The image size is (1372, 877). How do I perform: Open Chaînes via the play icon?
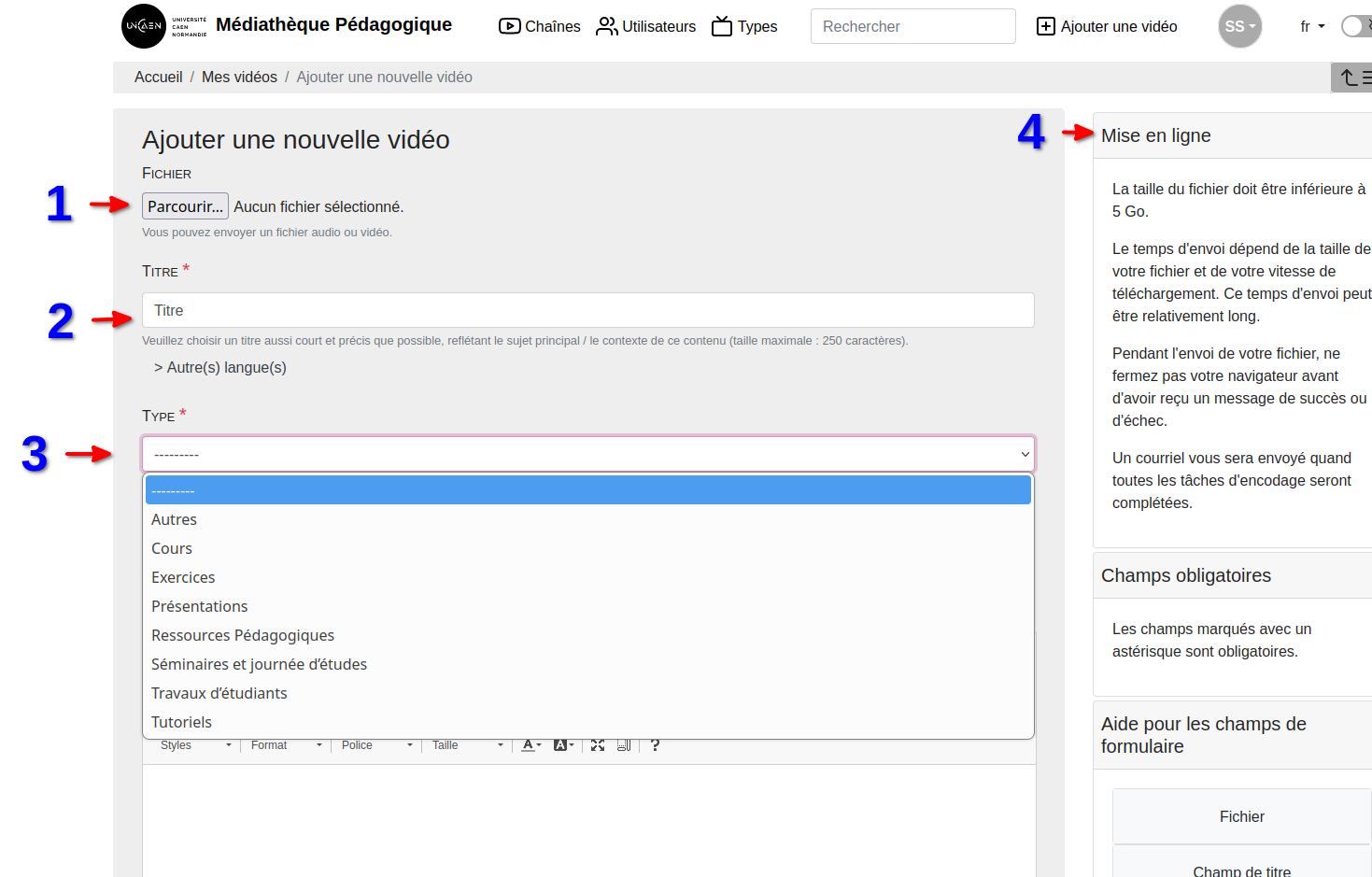click(x=509, y=26)
